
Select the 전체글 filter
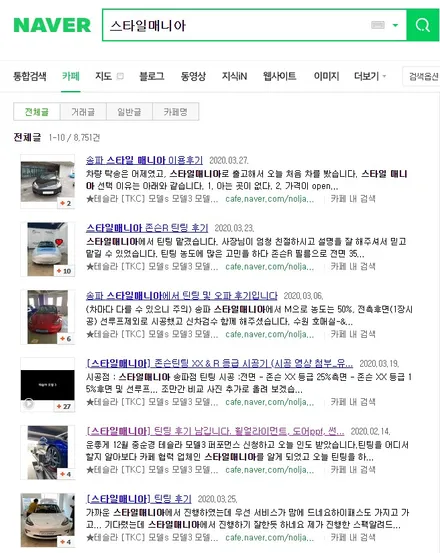tap(37, 112)
